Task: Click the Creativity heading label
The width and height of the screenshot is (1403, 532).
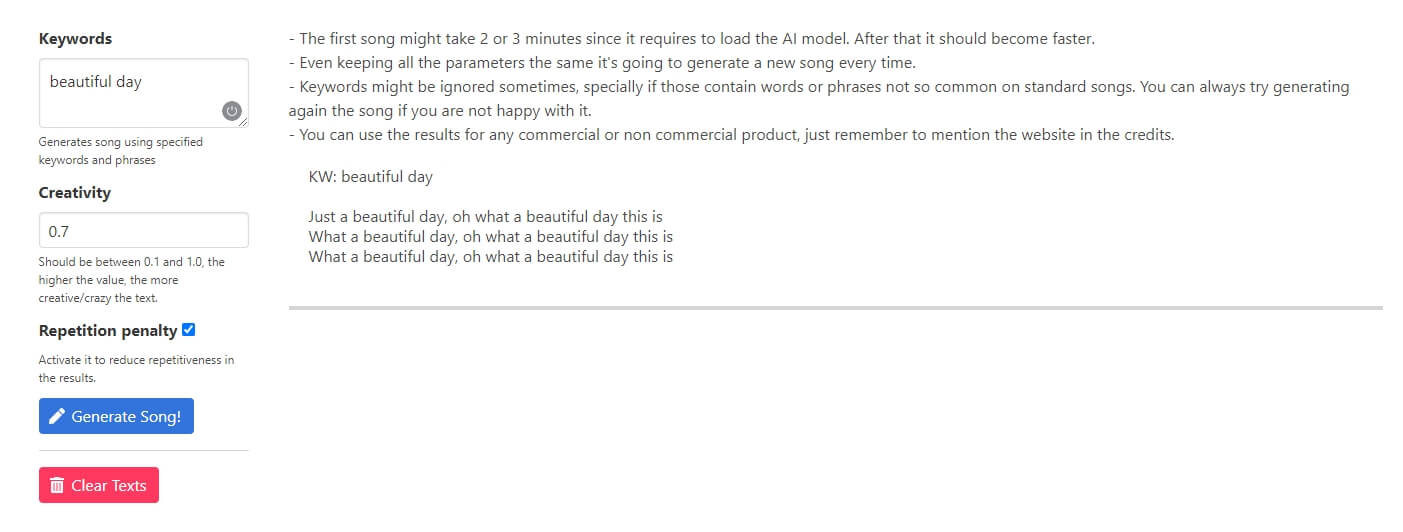Action: 75,193
